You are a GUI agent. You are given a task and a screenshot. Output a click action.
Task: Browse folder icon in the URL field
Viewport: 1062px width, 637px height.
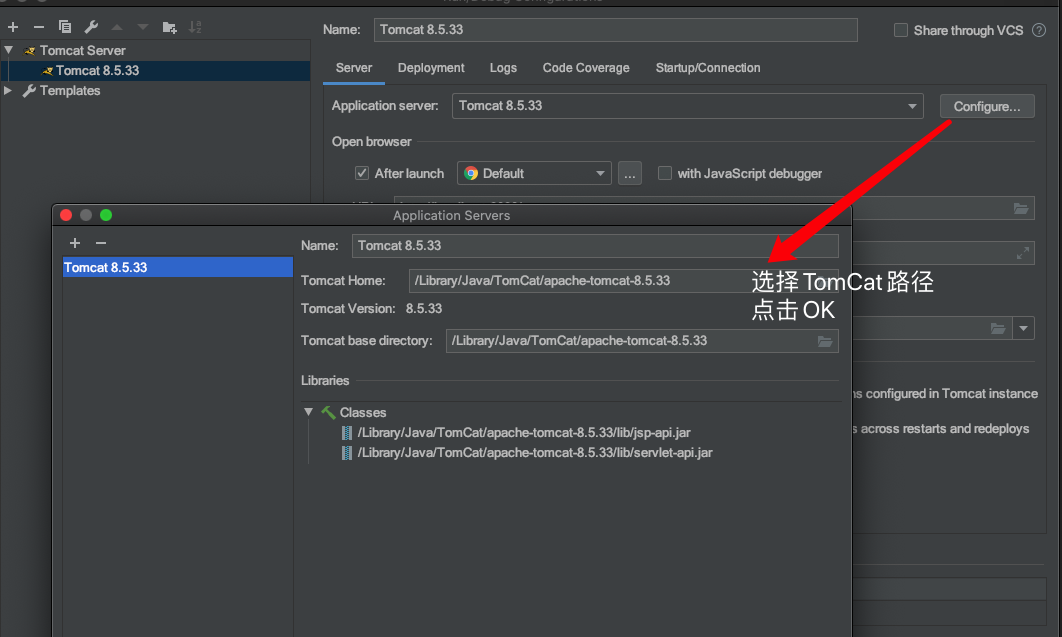(x=1021, y=208)
